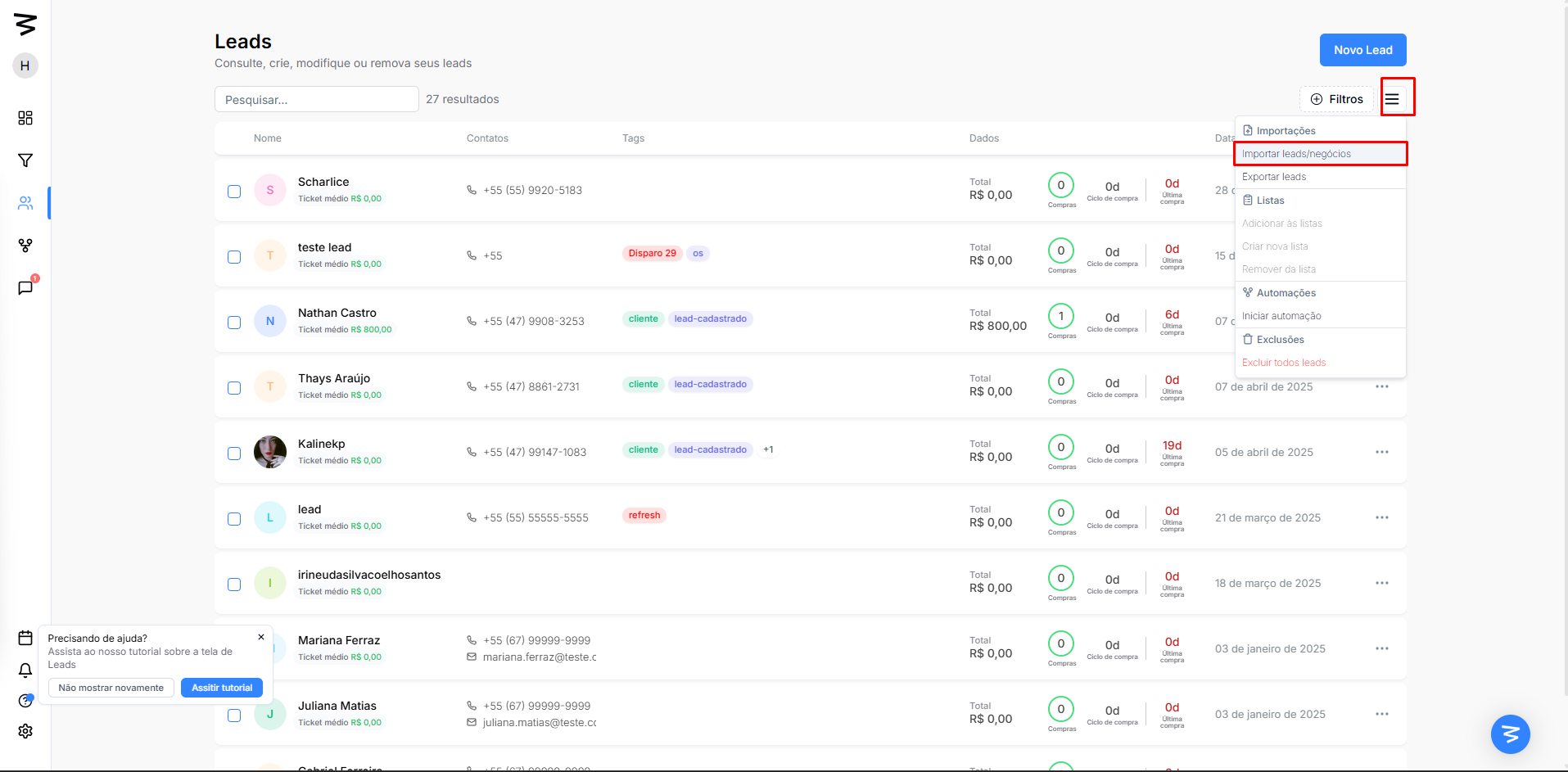Open the Thays Araújo lead name
This screenshot has height=772, width=1568.
tap(334, 378)
